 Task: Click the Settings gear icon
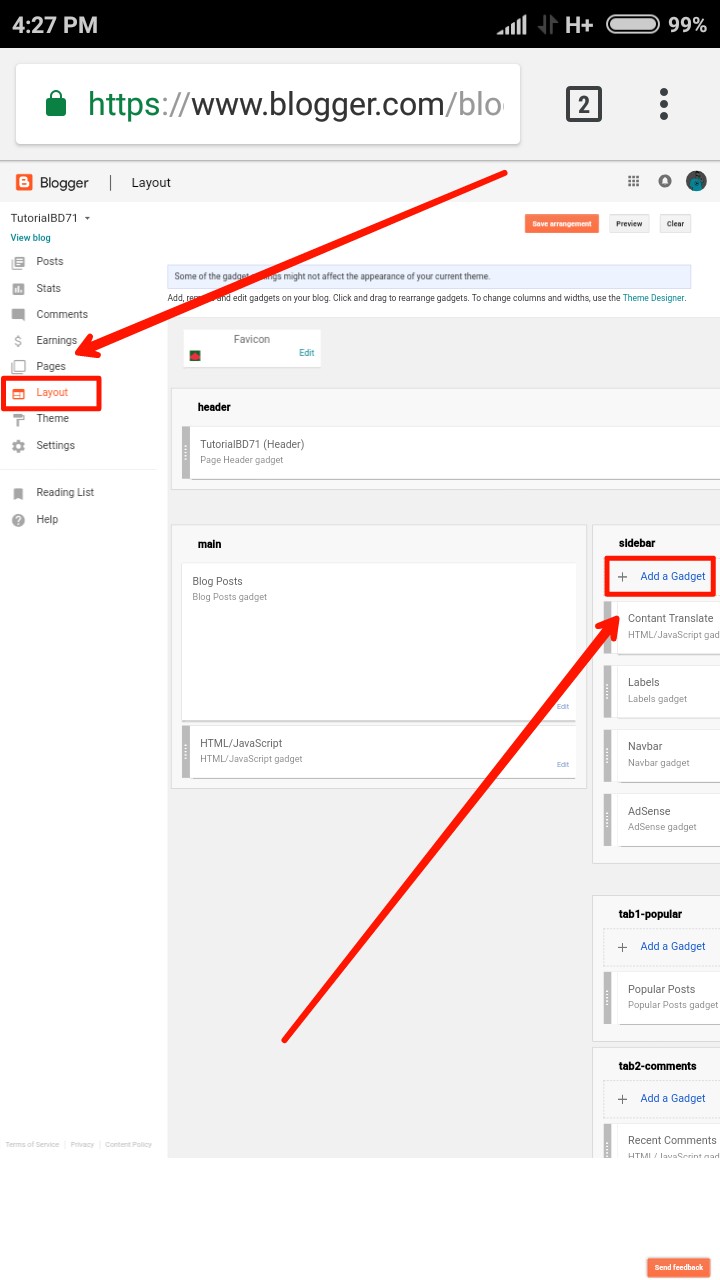[x=18, y=446]
